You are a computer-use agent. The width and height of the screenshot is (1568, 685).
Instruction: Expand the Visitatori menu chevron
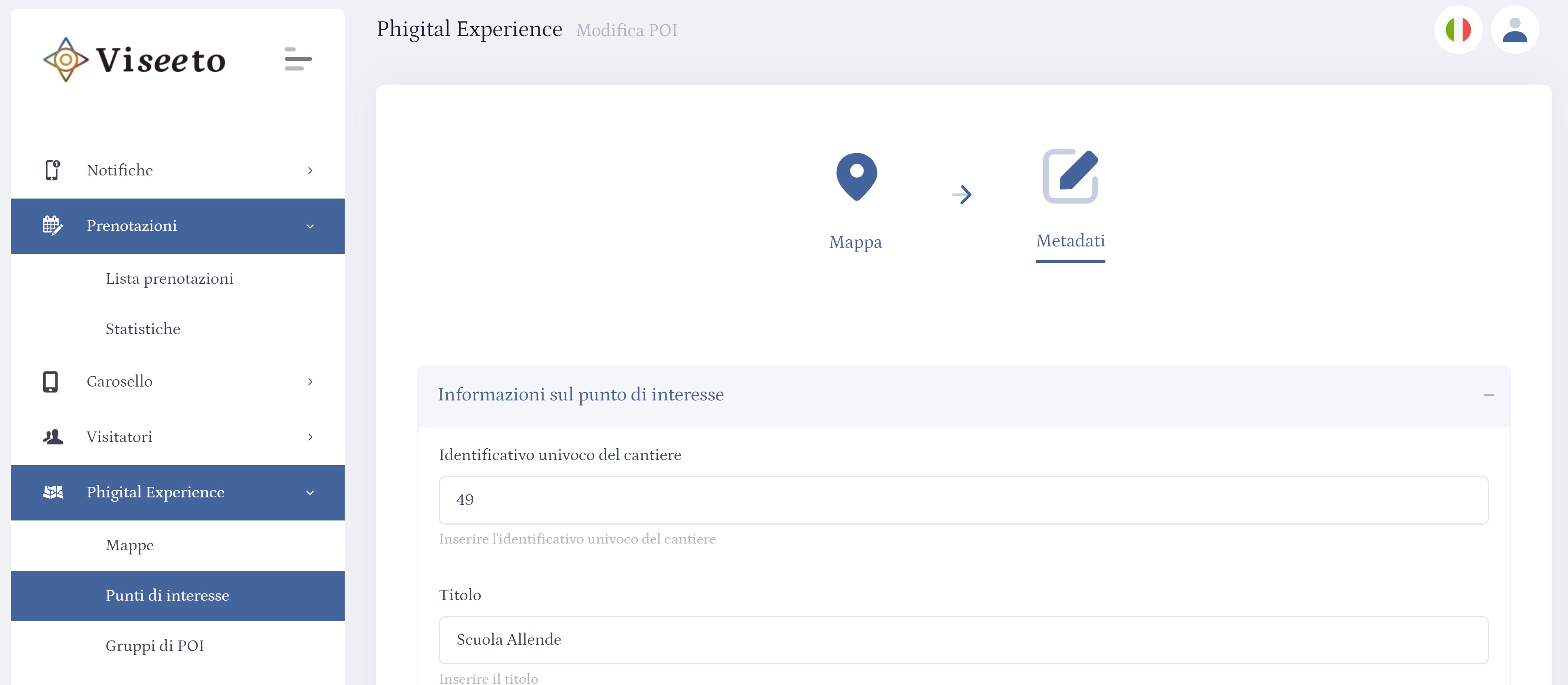pos(310,437)
